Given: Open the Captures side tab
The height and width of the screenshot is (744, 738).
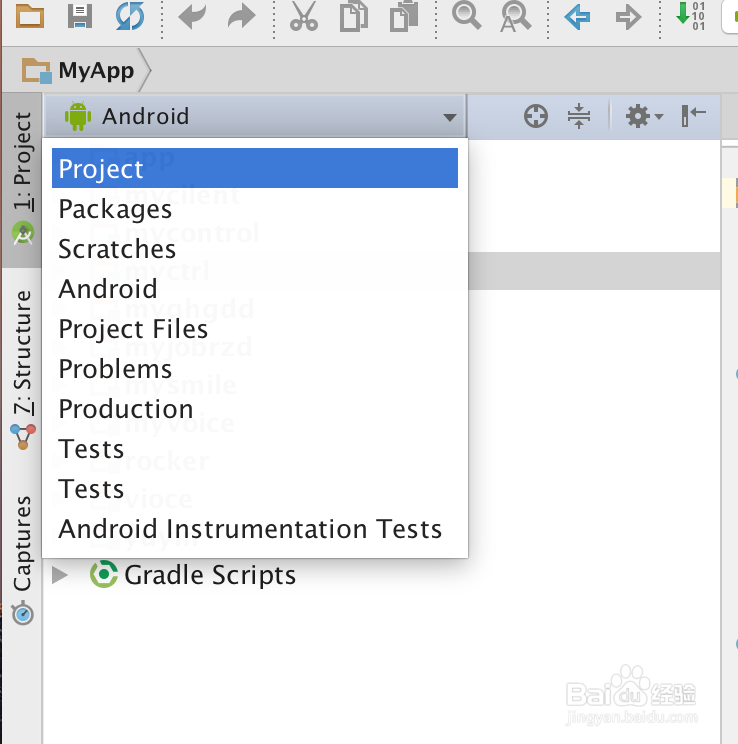Looking at the screenshot, I should coord(22,560).
